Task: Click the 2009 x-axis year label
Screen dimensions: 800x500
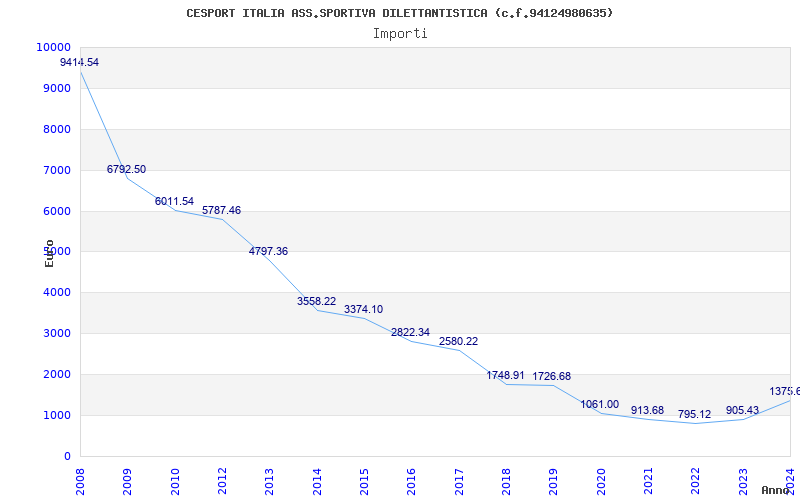Action: click(127, 481)
